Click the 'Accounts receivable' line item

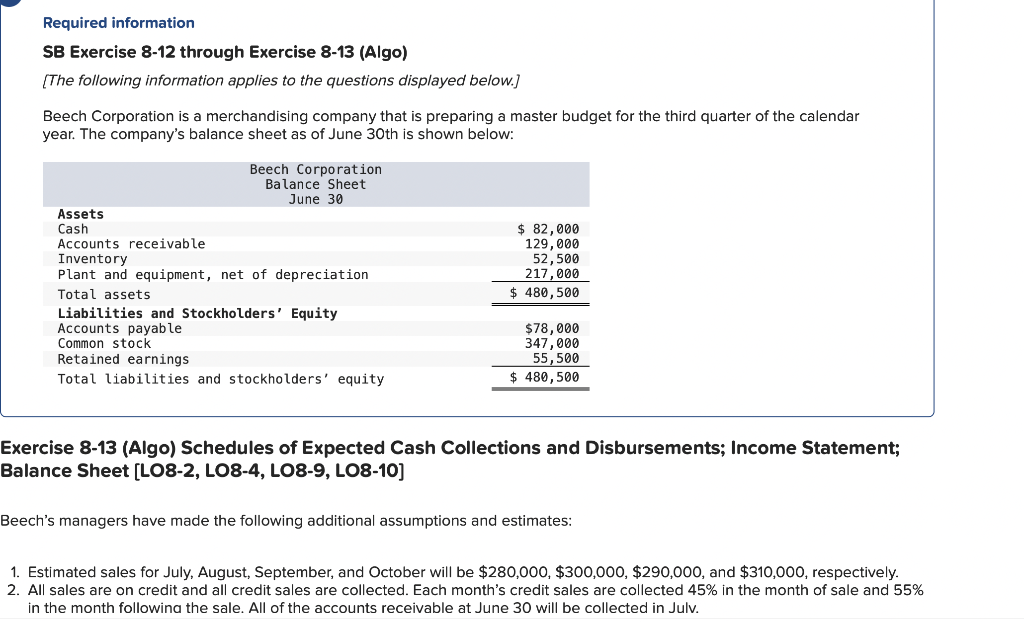(x=131, y=243)
